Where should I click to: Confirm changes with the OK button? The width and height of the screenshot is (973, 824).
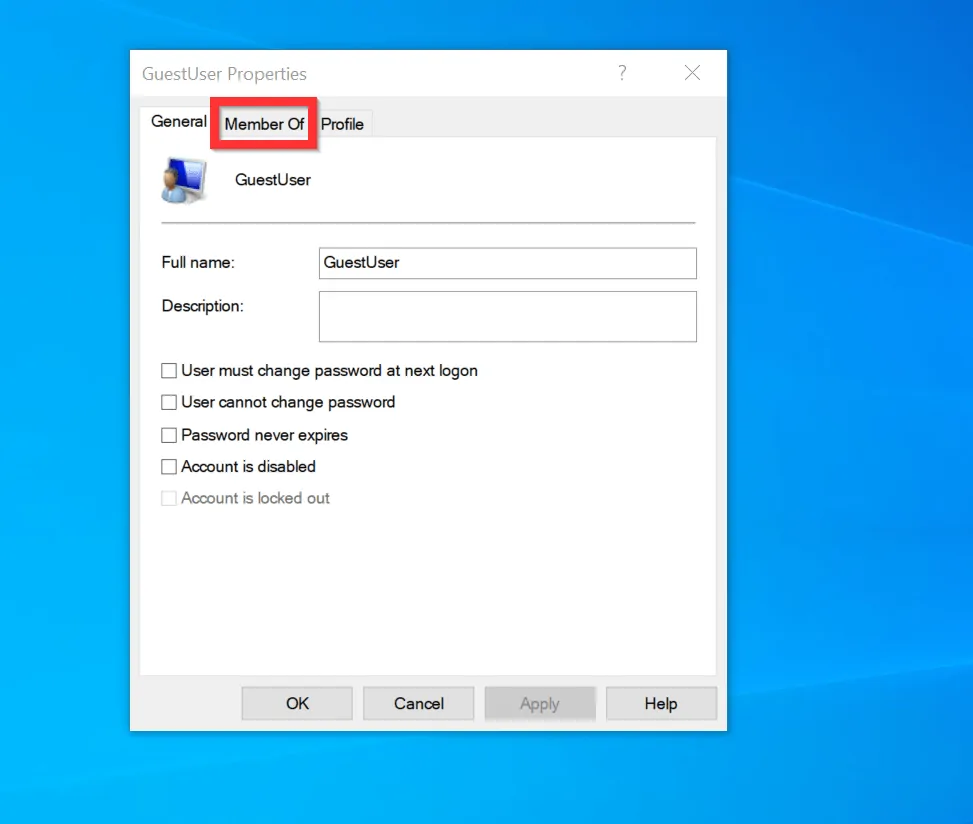pos(296,703)
